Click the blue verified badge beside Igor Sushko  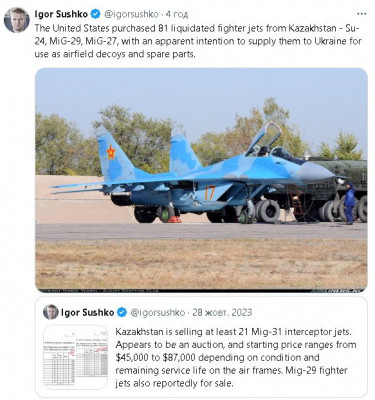[x=96, y=14]
